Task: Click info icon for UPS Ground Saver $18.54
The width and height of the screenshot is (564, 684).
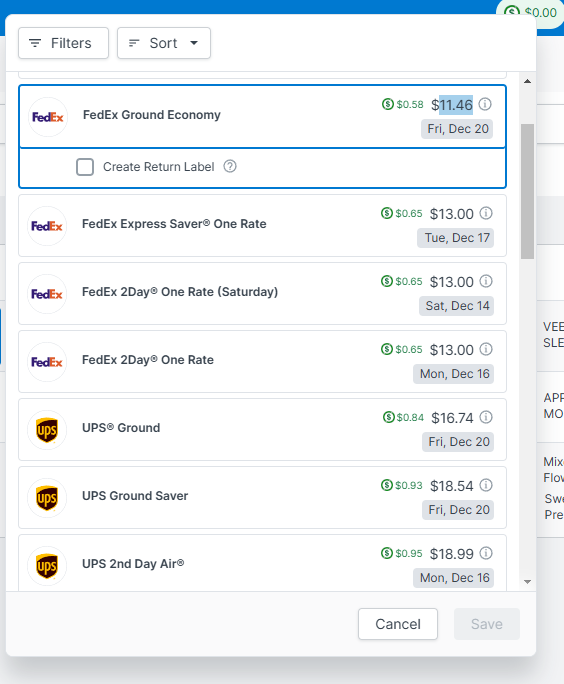Action: pyautogui.click(x=485, y=485)
